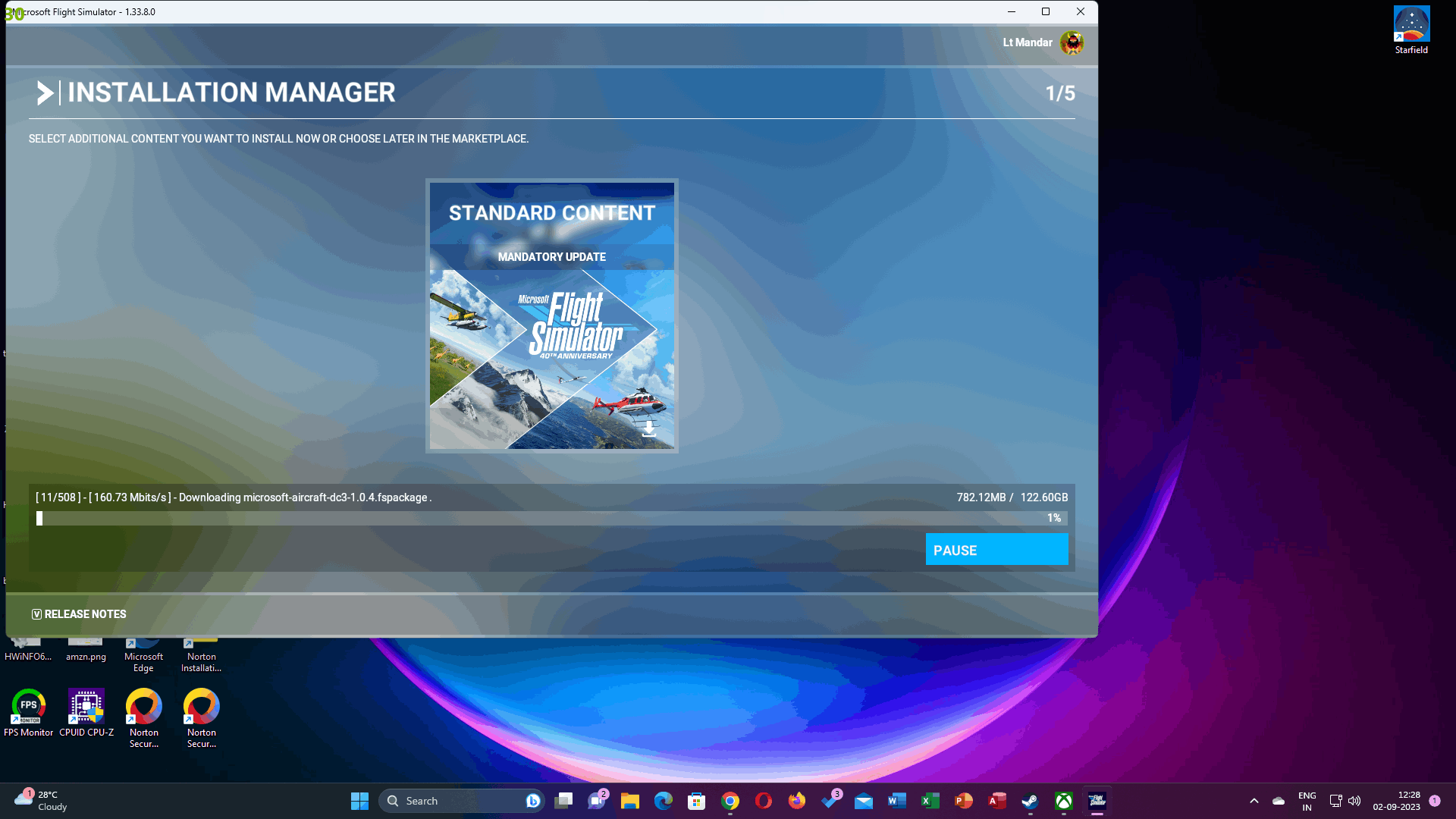This screenshot has height=819, width=1456.
Task: Drag the download progress bar slider
Action: [x=39, y=518]
